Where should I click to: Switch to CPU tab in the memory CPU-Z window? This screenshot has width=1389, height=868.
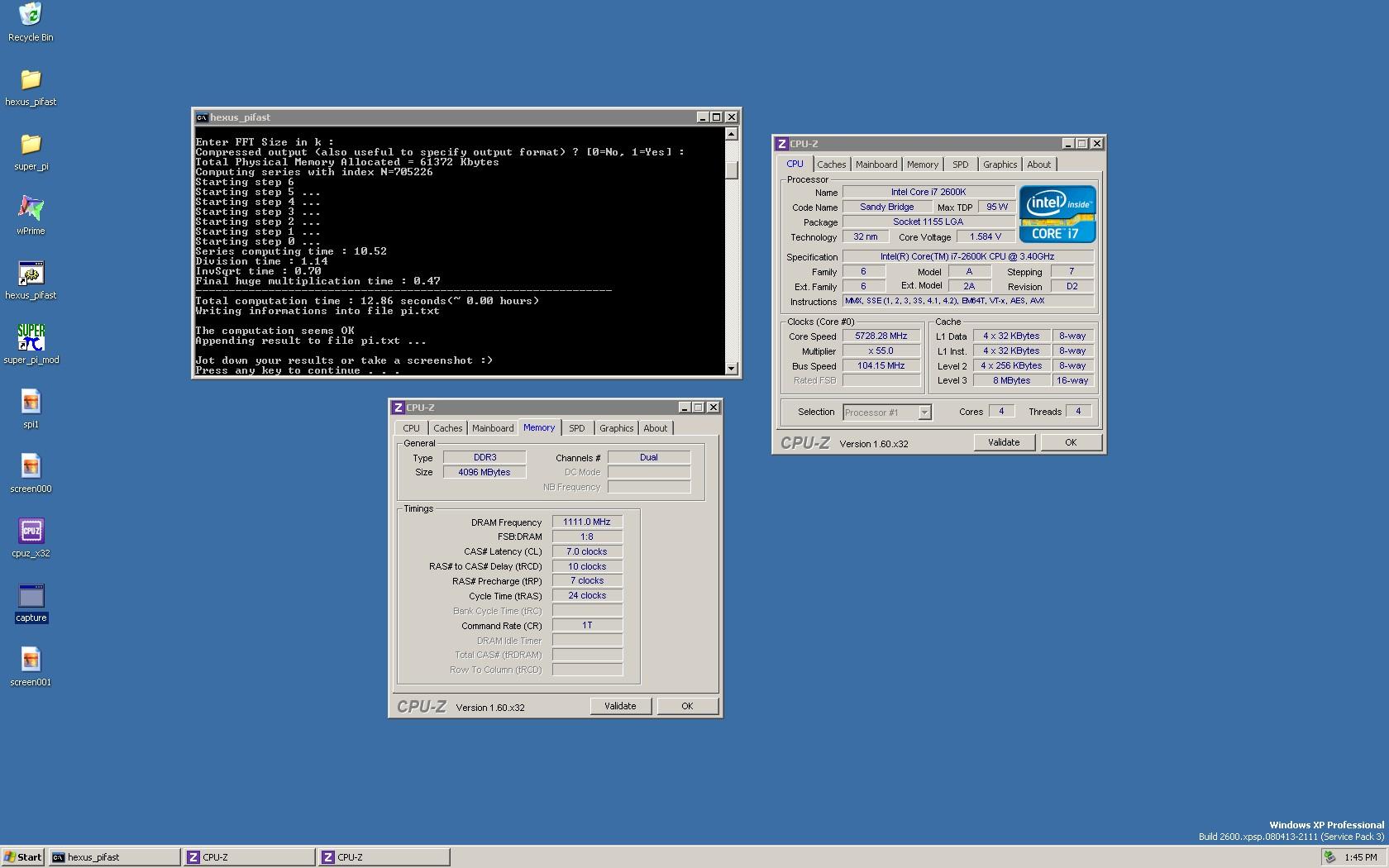click(412, 428)
